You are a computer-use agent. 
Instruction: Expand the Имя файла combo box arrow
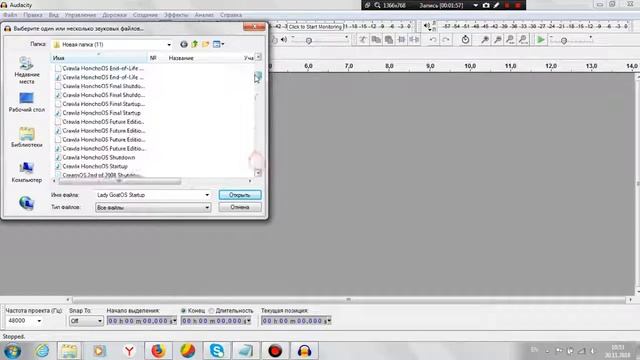(207, 195)
